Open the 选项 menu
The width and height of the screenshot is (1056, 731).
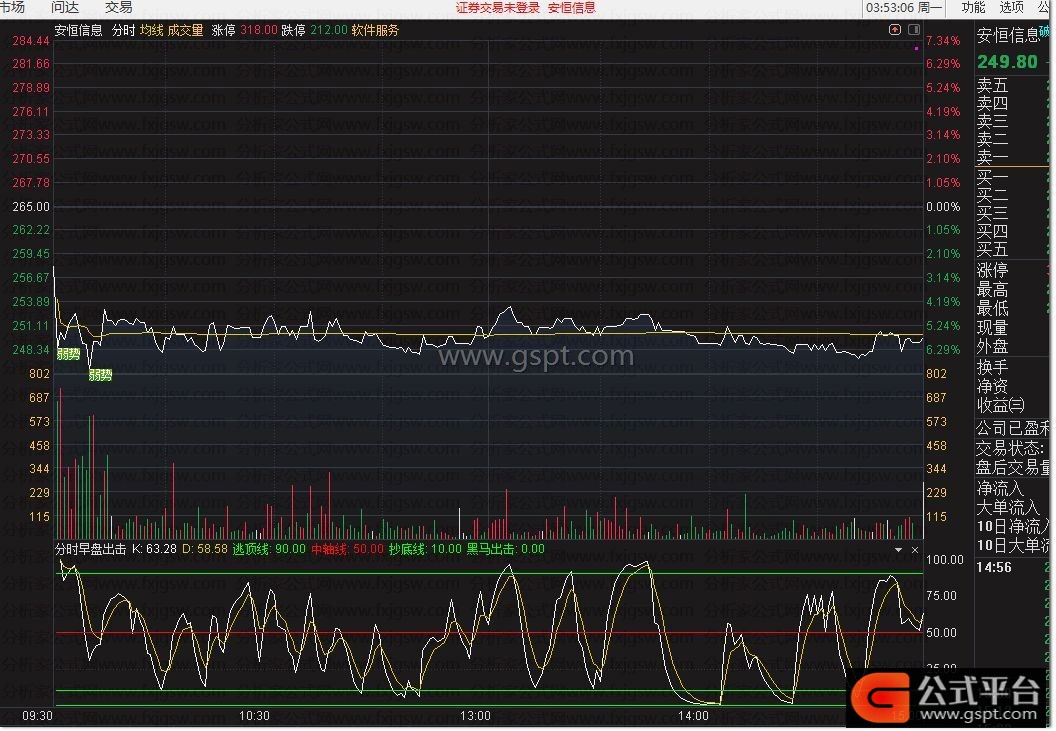point(1011,7)
